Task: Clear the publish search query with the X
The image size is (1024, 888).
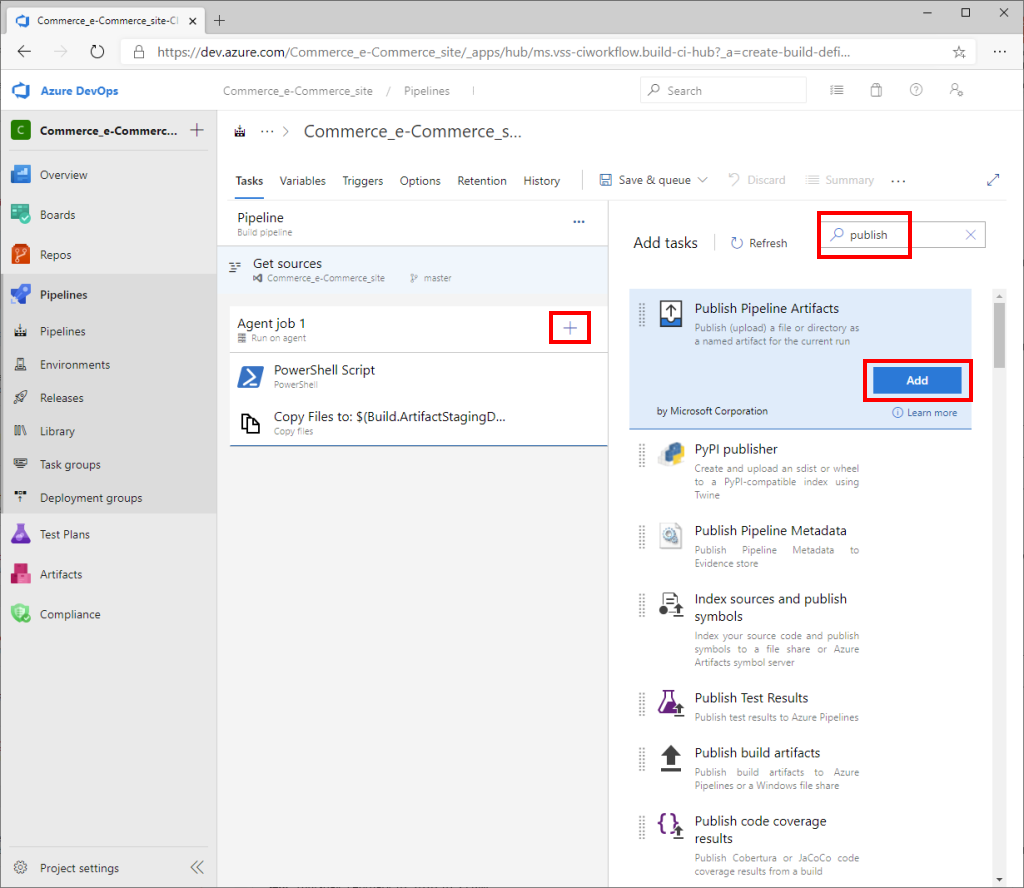Action: [x=969, y=234]
